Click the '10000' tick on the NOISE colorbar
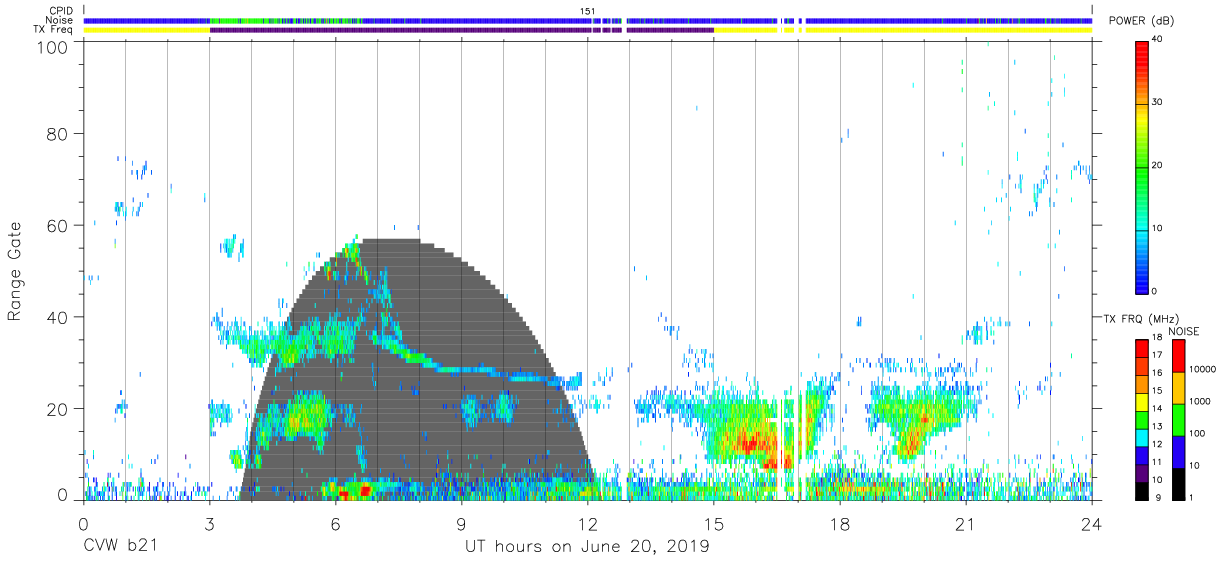Image resolution: width=1228 pixels, height=567 pixels. tap(1202, 369)
